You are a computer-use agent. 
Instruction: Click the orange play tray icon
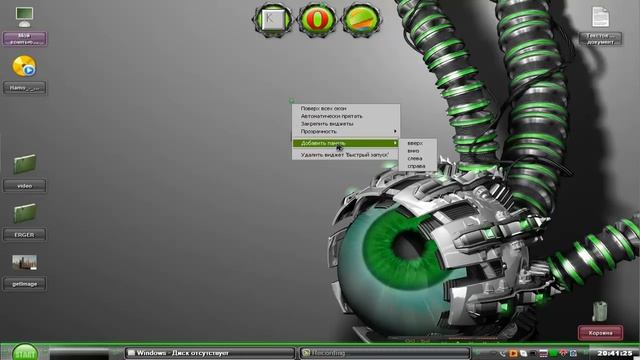513,353
